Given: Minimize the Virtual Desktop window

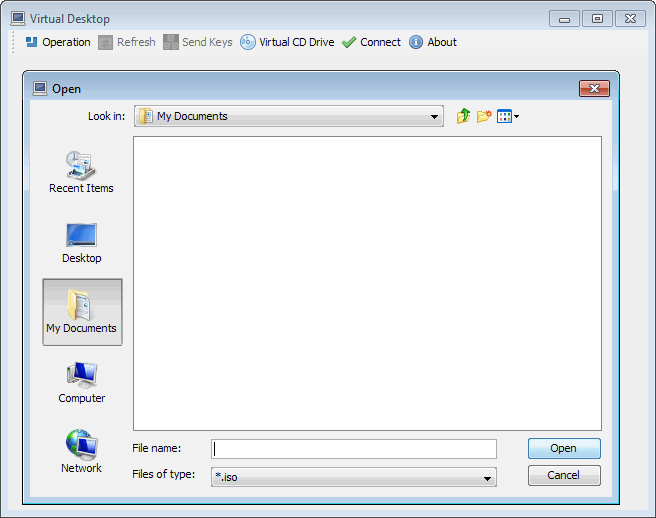Looking at the screenshot, I should click(564, 19).
